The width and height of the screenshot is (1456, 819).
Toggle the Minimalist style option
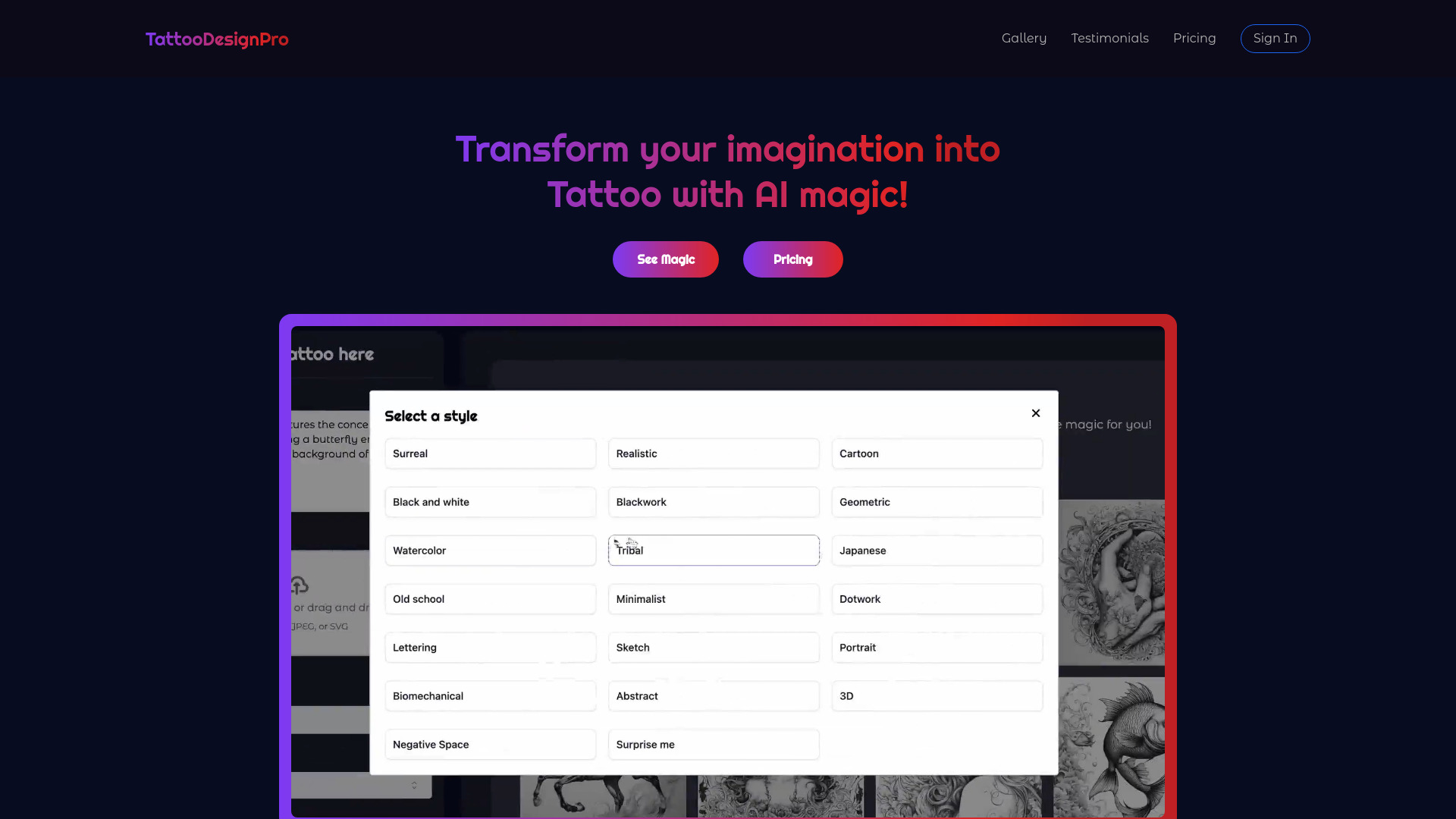click(713, 598)
